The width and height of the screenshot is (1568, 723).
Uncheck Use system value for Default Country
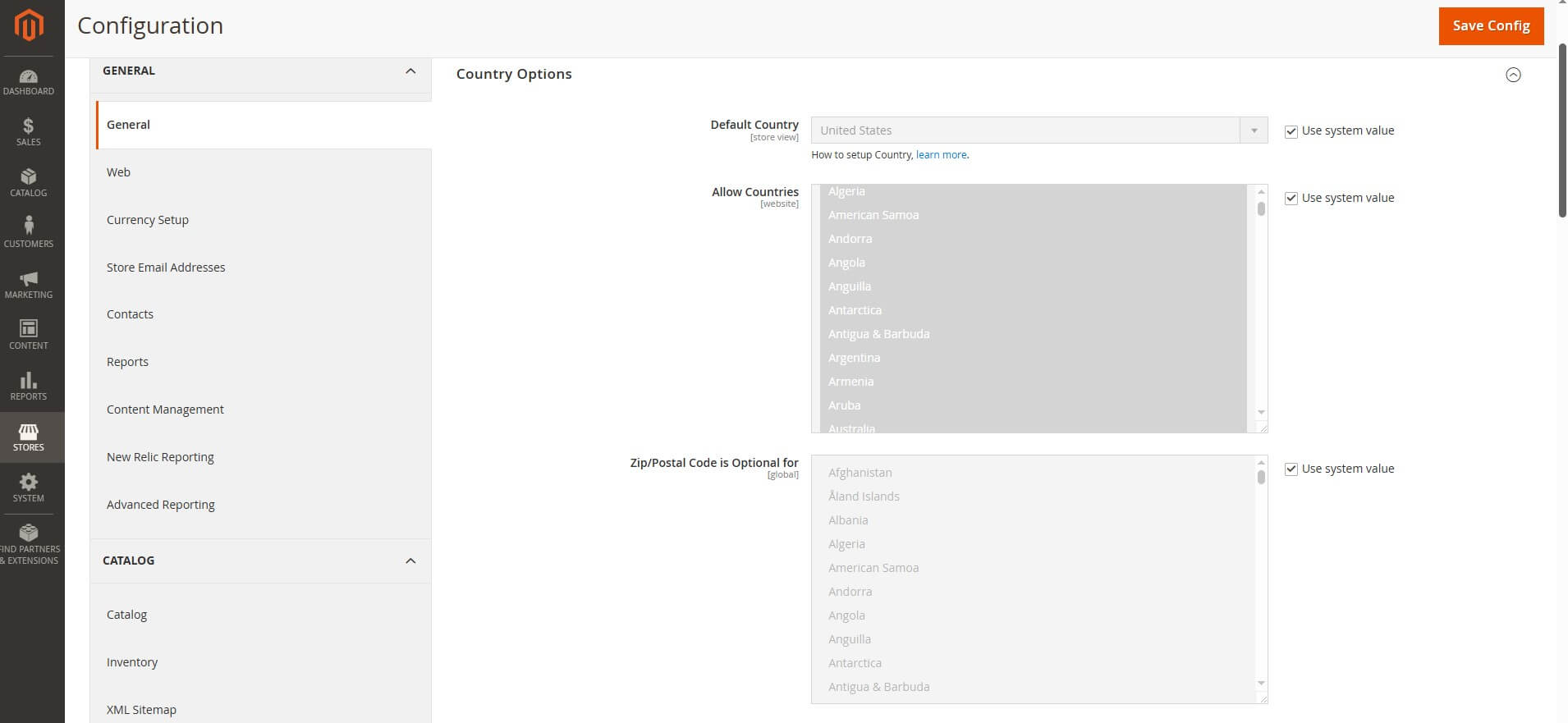pos(1291,131)
